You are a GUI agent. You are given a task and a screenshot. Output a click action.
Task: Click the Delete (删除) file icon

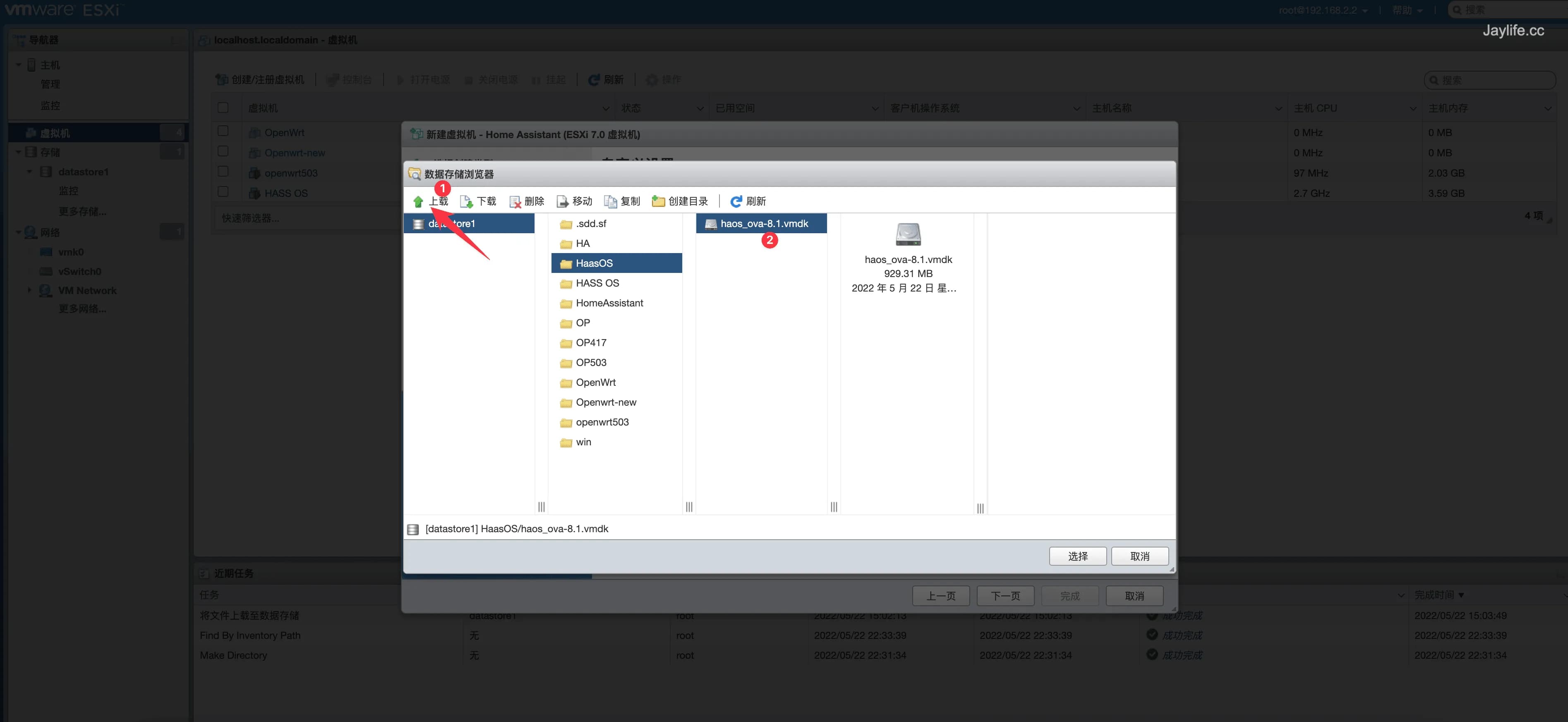pyautogui.click(x=515, y=201)
